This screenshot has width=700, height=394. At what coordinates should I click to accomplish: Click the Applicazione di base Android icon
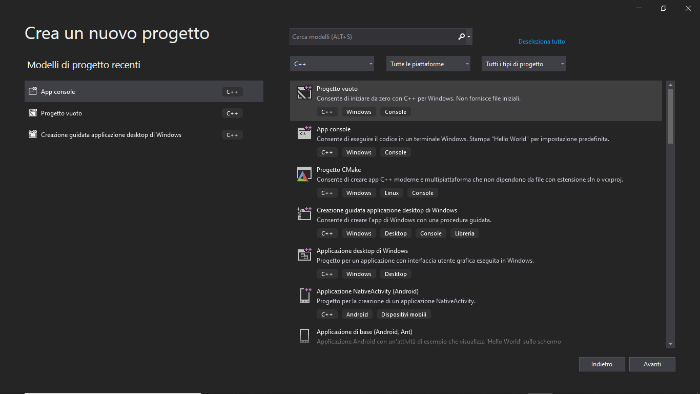[x=304, y=336]
